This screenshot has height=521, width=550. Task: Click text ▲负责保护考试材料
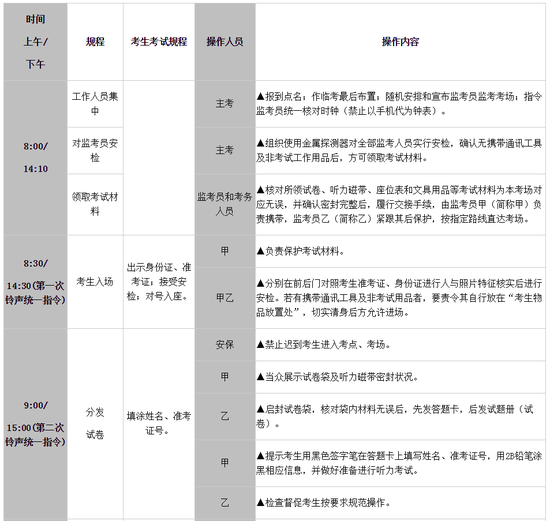pyautogui.click(x=301, y=251)
